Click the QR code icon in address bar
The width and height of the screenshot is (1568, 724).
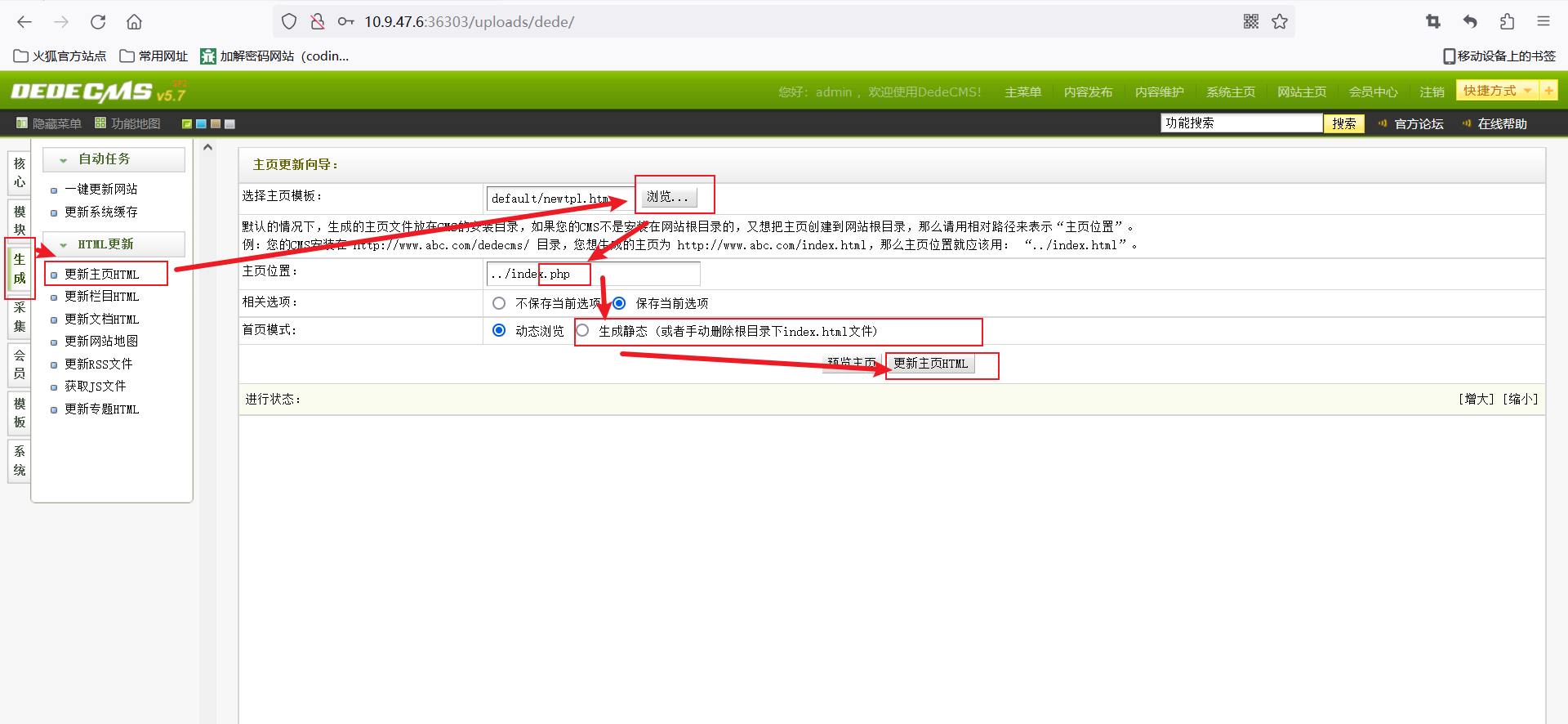click(1251, 22)
